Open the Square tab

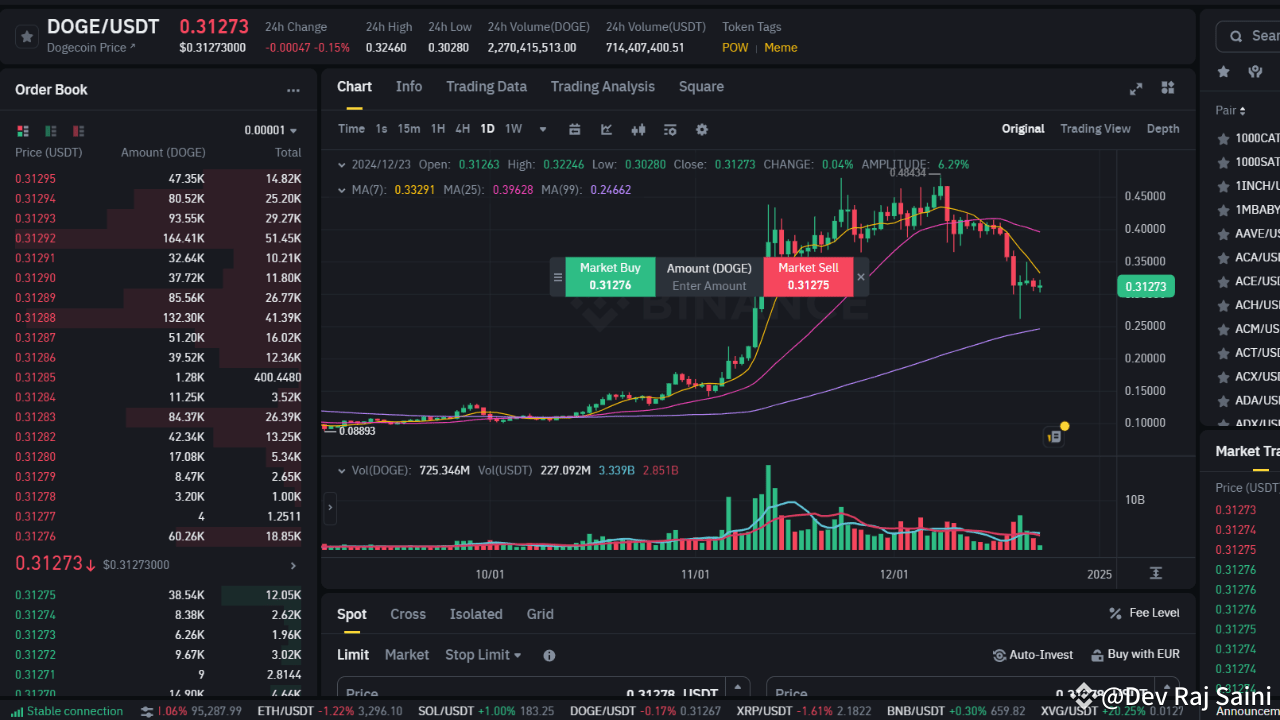pyautogui.click(x=701, y=87)
